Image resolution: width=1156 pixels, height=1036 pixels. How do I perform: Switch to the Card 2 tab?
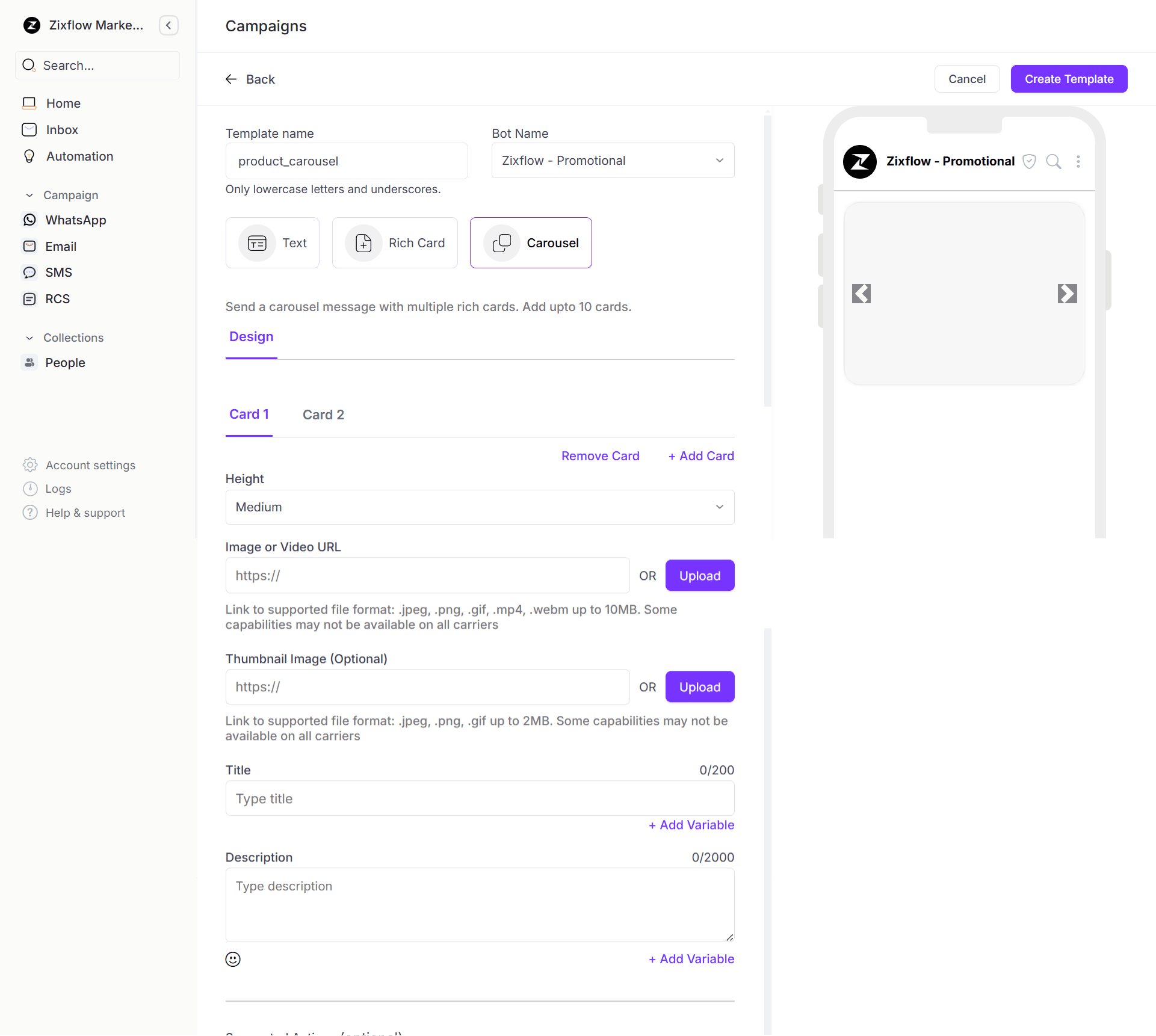pyautogui.click(x=323, y=415)
